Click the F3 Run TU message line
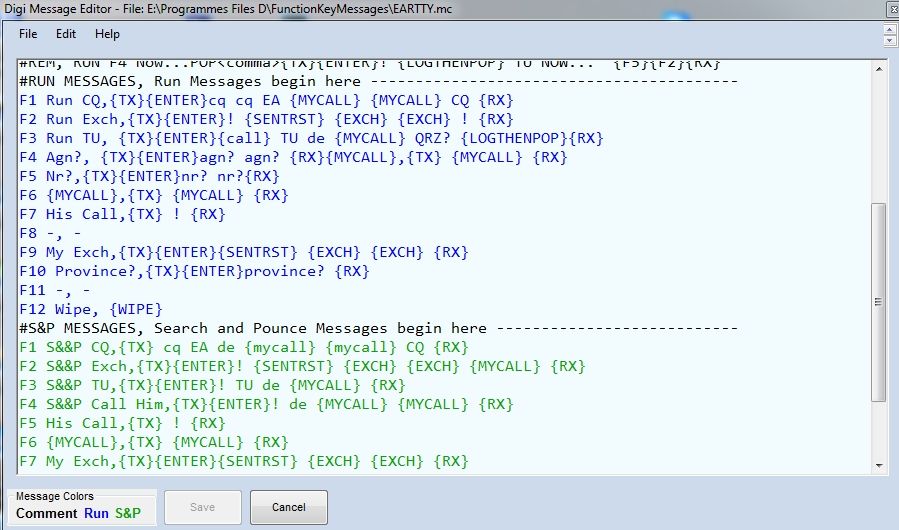This screenshot has height=530, width=899. coord(311,138)
